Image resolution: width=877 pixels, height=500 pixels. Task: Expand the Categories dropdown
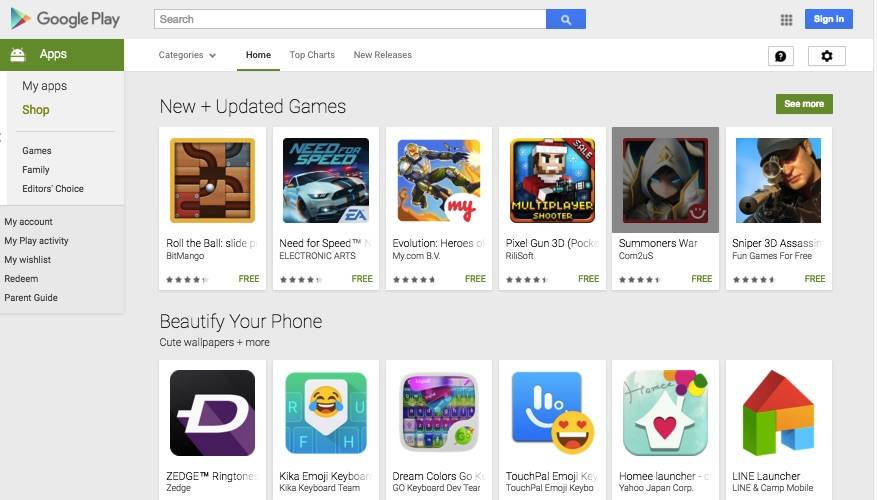coord(187,55)
